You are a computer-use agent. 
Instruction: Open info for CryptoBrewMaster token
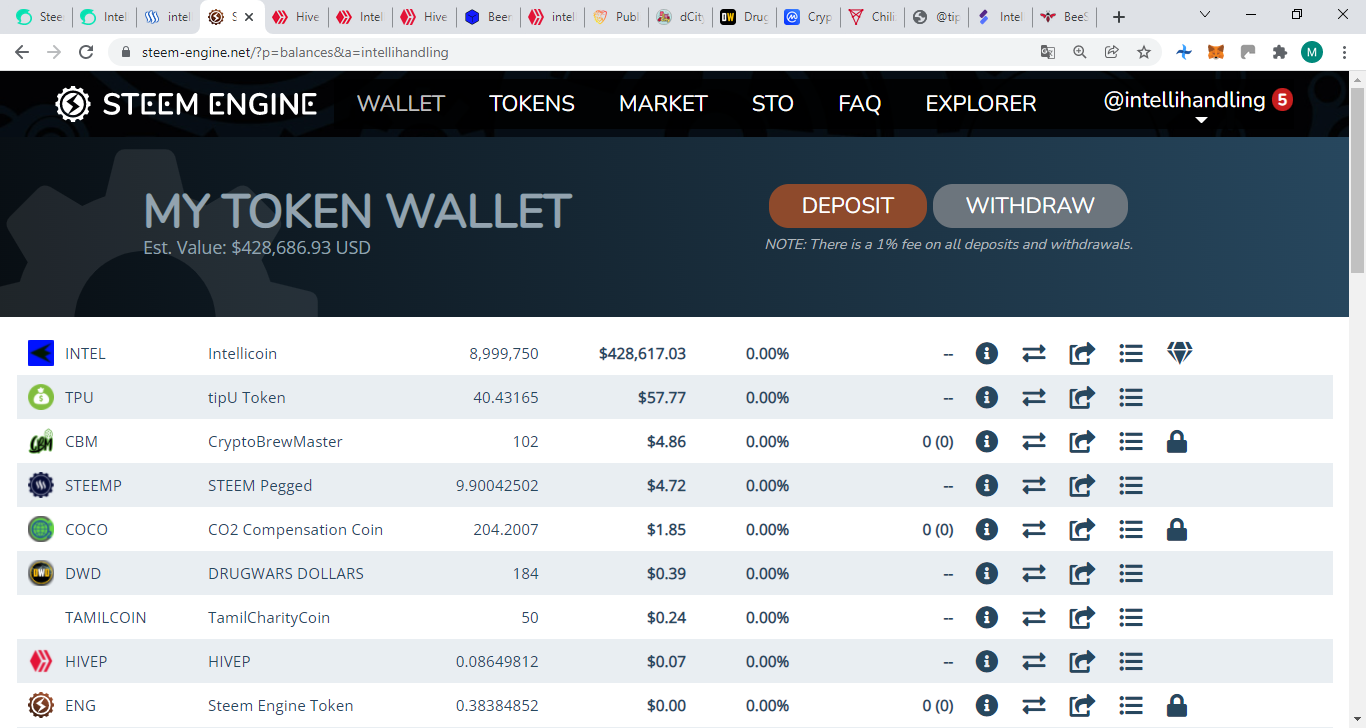point(987,441)
